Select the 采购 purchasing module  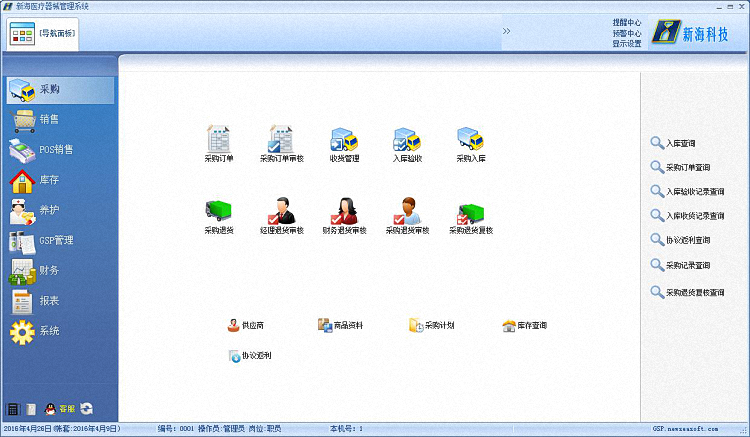(60, 89)
